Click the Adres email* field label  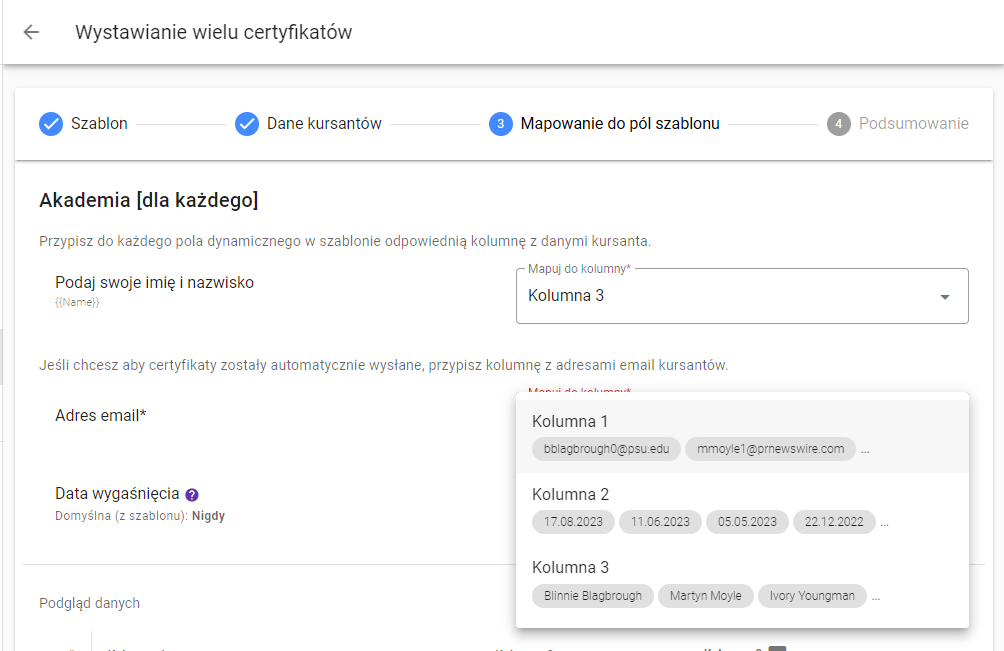(101, 415)
